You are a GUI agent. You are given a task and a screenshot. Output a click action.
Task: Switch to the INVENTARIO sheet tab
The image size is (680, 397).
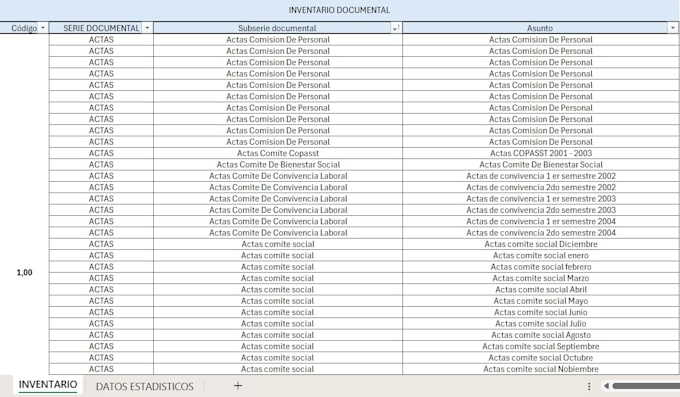[x=48, y=384]
